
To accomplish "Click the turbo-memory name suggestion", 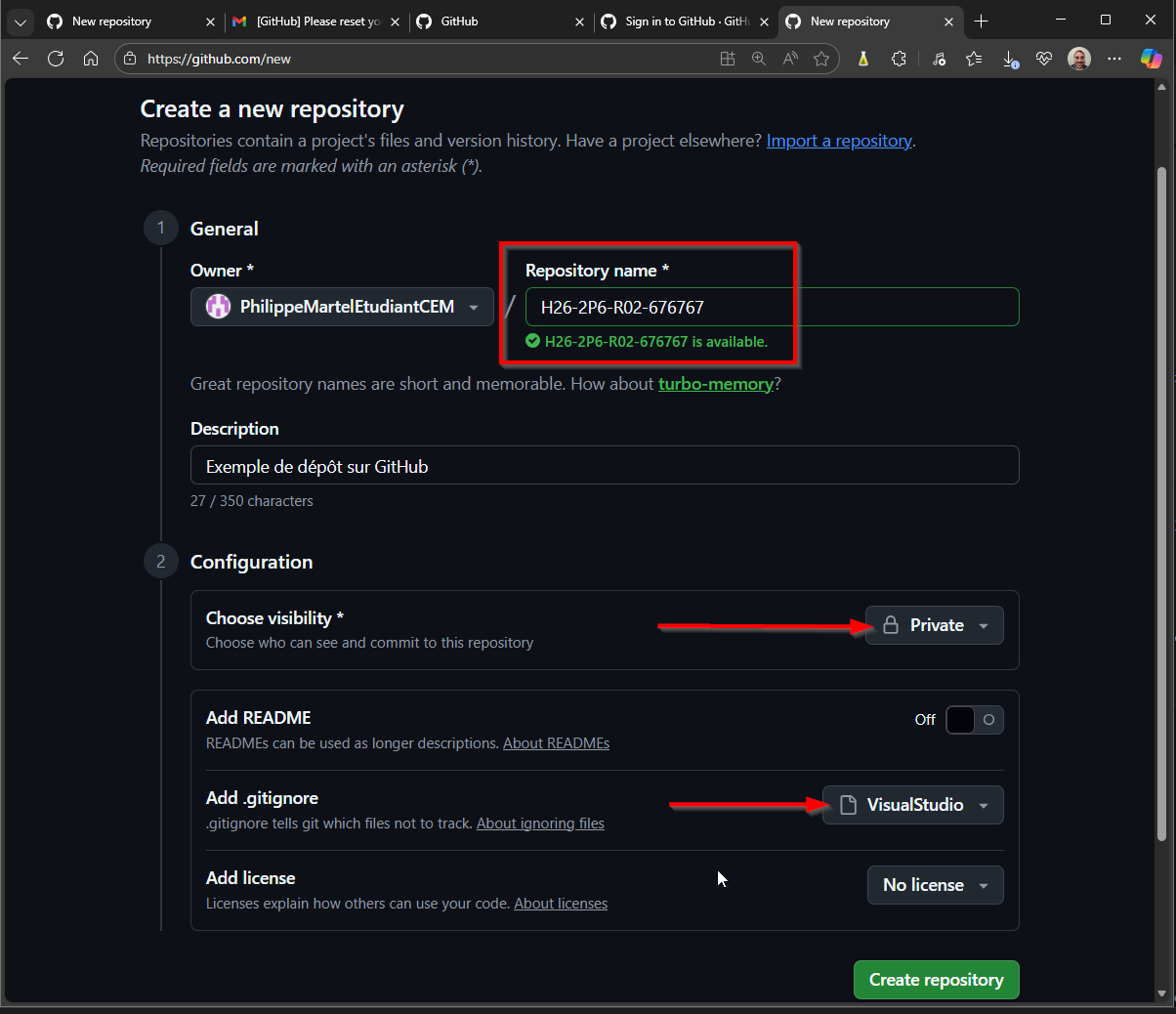I will point(715,384).
